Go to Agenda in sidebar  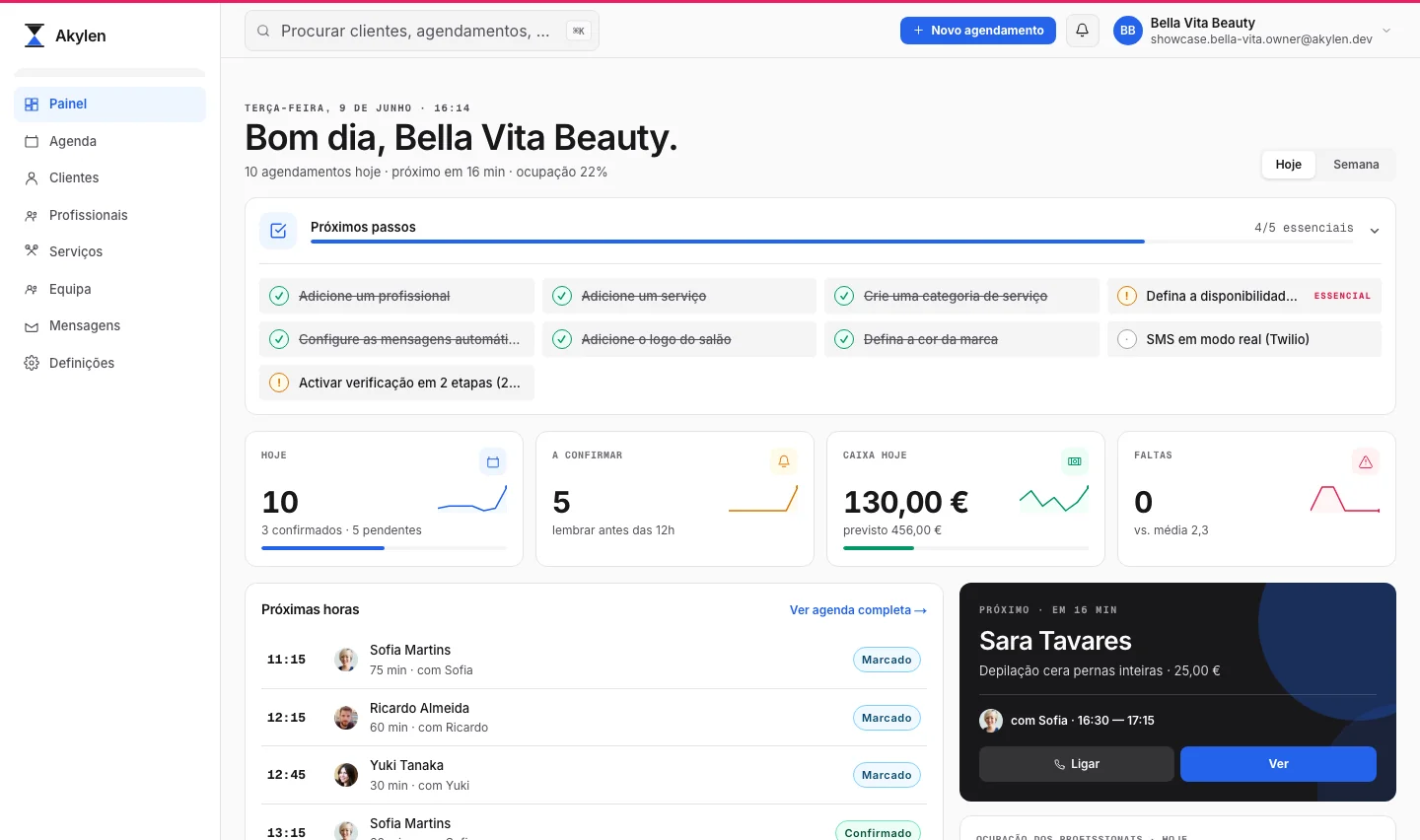tap(109, 141)
